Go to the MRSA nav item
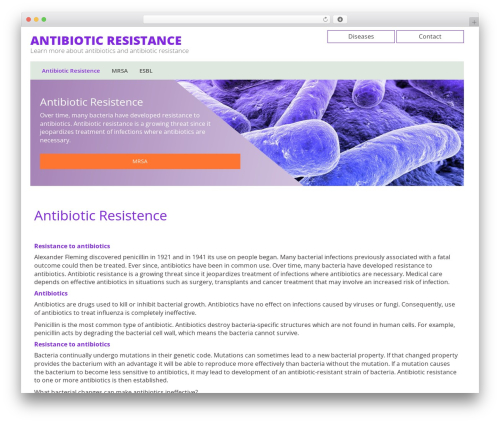The width and height of the screenshot is (500, 423). [120, 71]
